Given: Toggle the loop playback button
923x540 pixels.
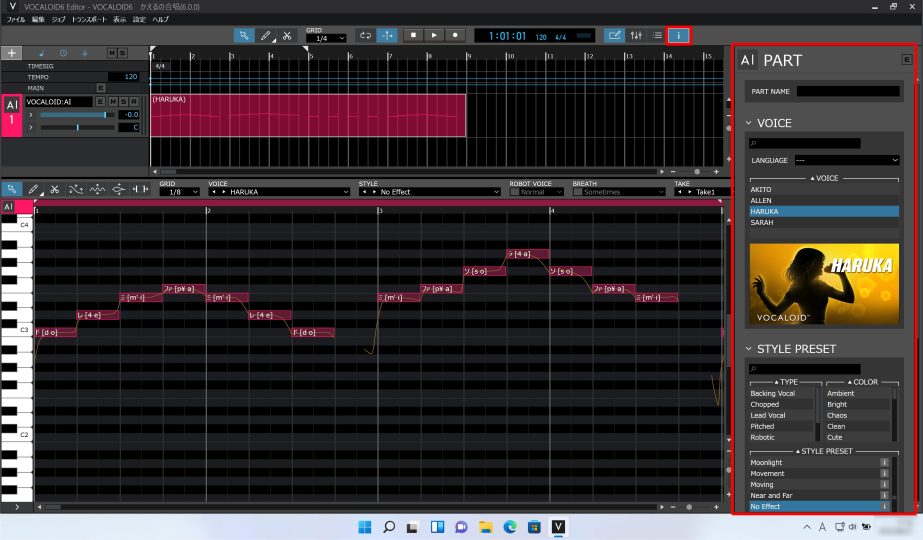Looking at the screenshot, I should click(x=365, y=35).
